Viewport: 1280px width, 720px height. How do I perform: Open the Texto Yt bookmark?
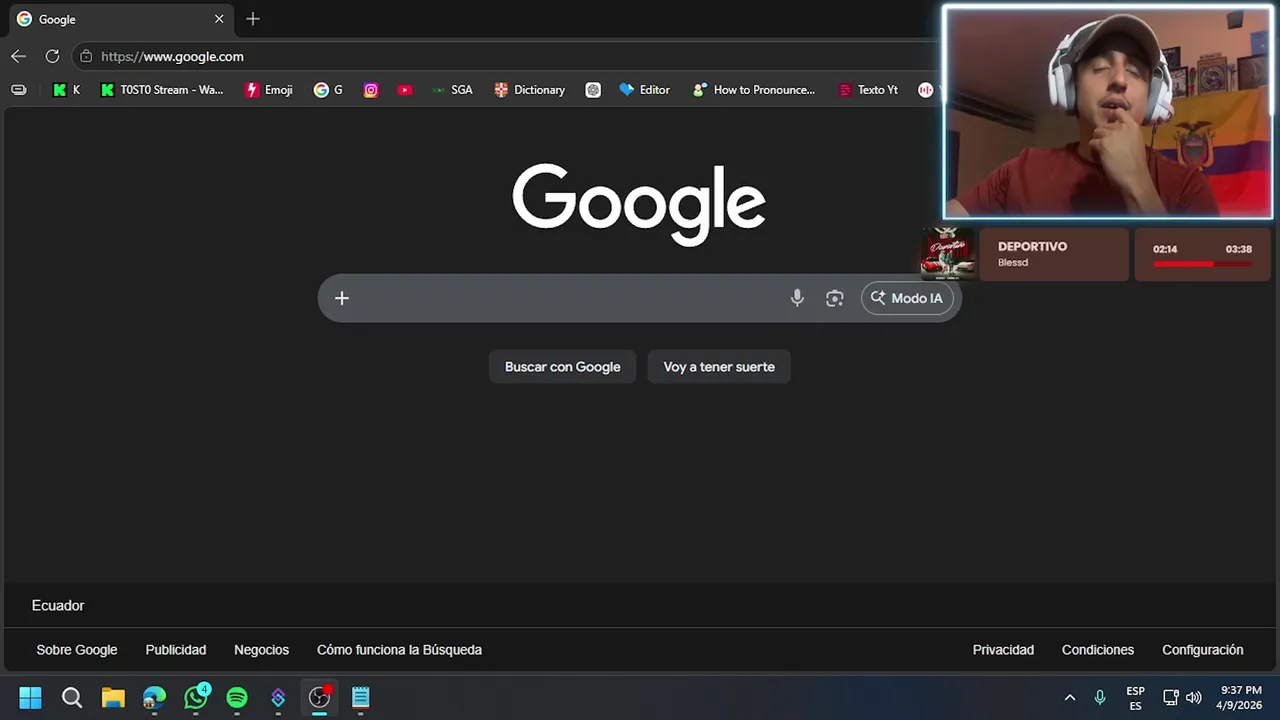point(868,90)
